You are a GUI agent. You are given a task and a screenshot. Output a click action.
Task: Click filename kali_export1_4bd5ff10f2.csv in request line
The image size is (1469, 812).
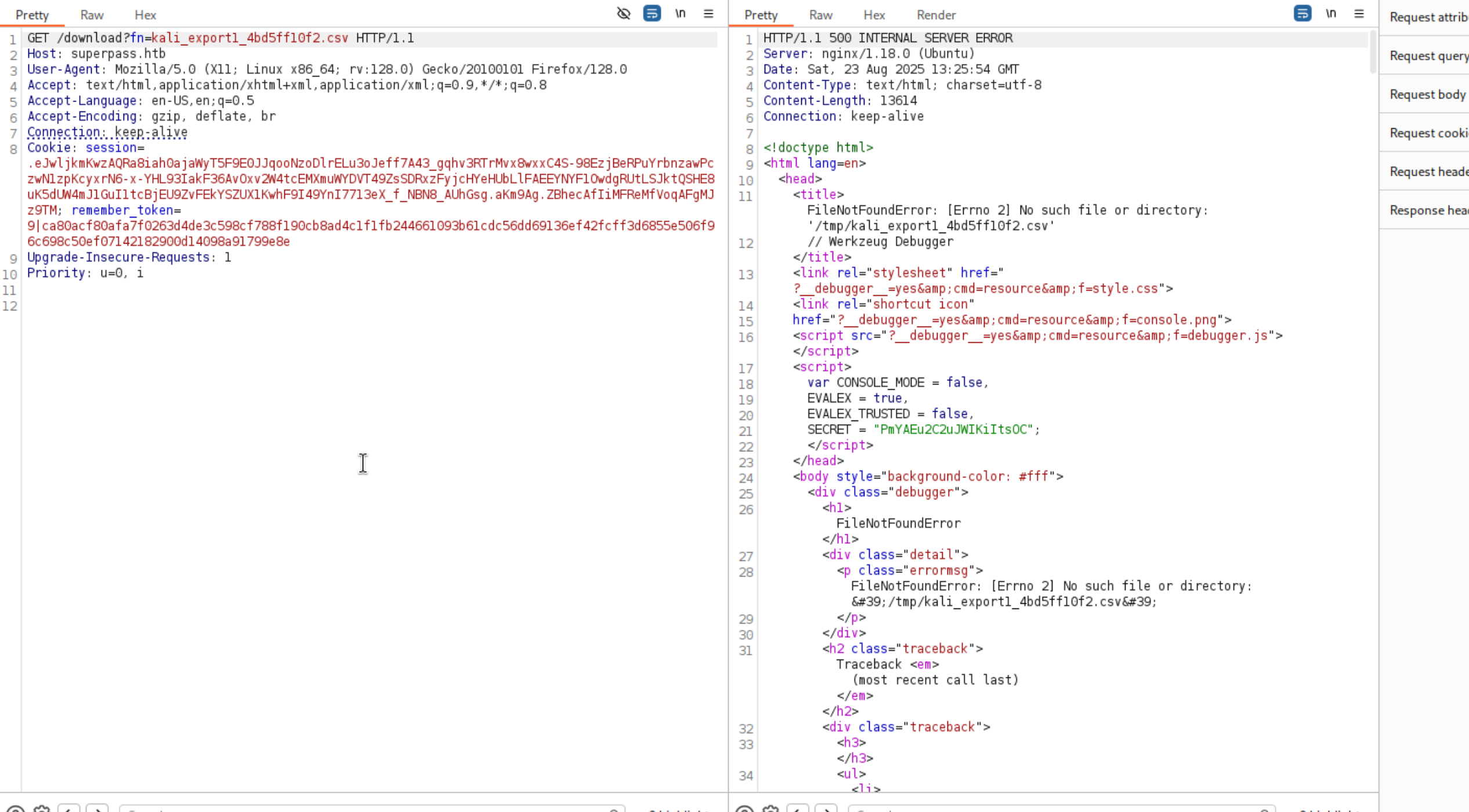click(249, 38)
